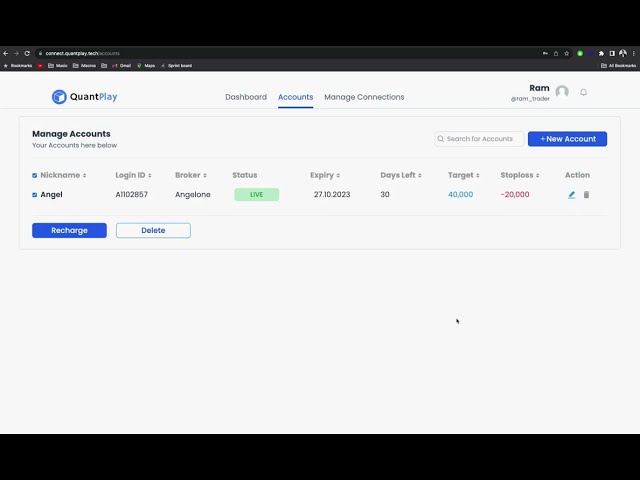Click the + New Account button
The height and width of the screenshot is (480, 640).
(x=567, y=139)
